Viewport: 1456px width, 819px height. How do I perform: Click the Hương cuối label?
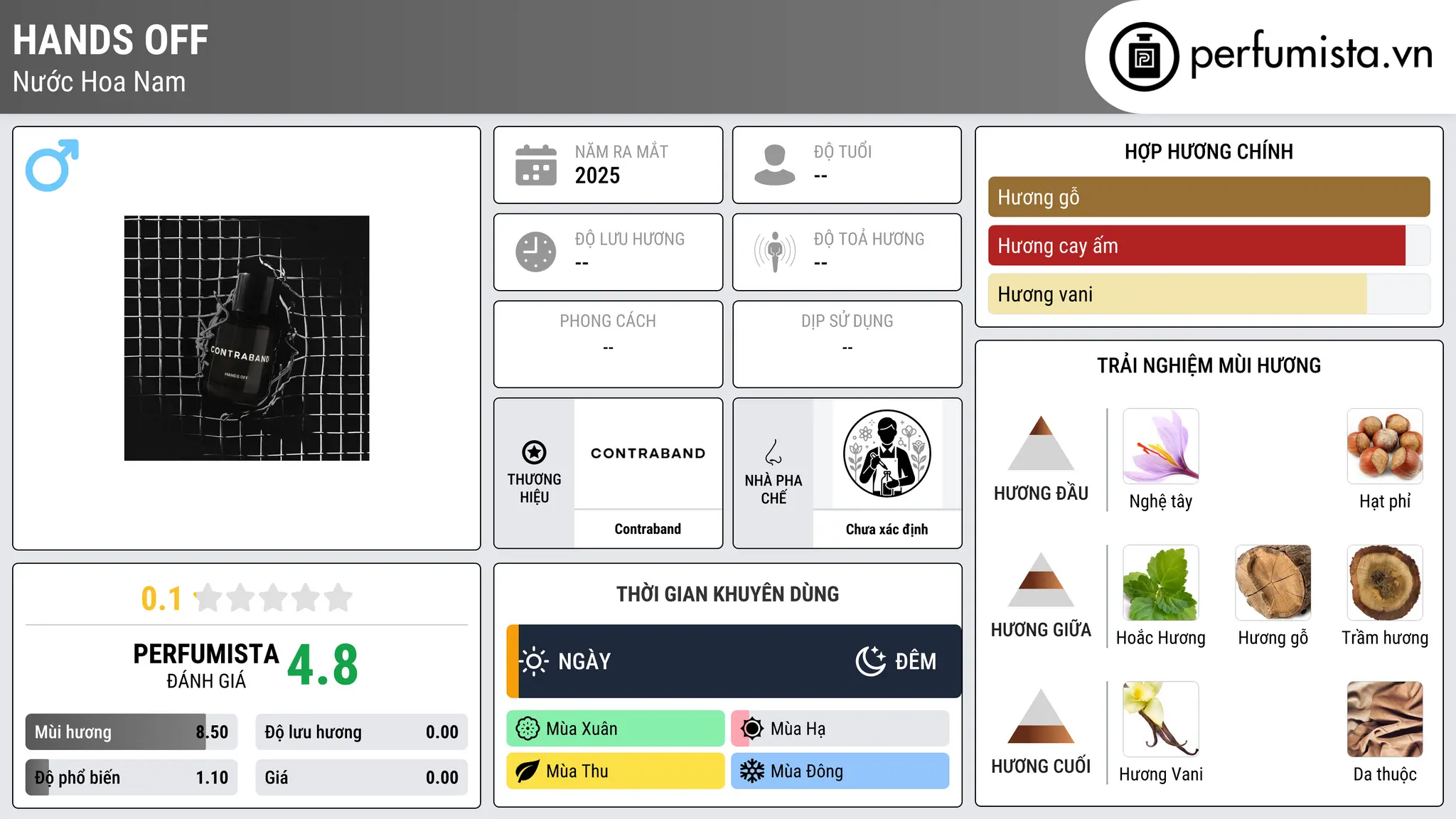1041,766
